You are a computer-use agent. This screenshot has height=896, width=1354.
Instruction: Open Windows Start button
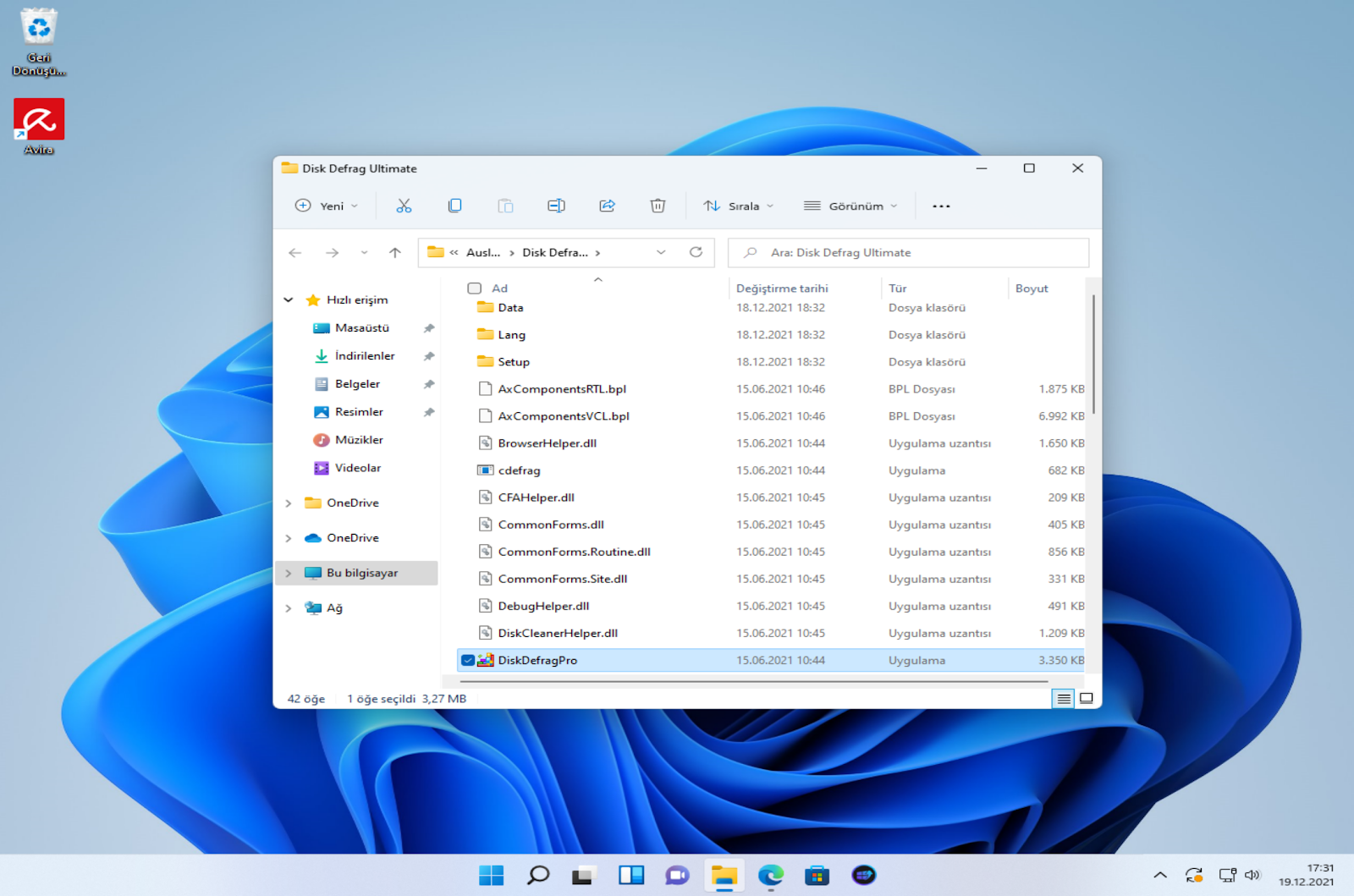click(491, 875)
